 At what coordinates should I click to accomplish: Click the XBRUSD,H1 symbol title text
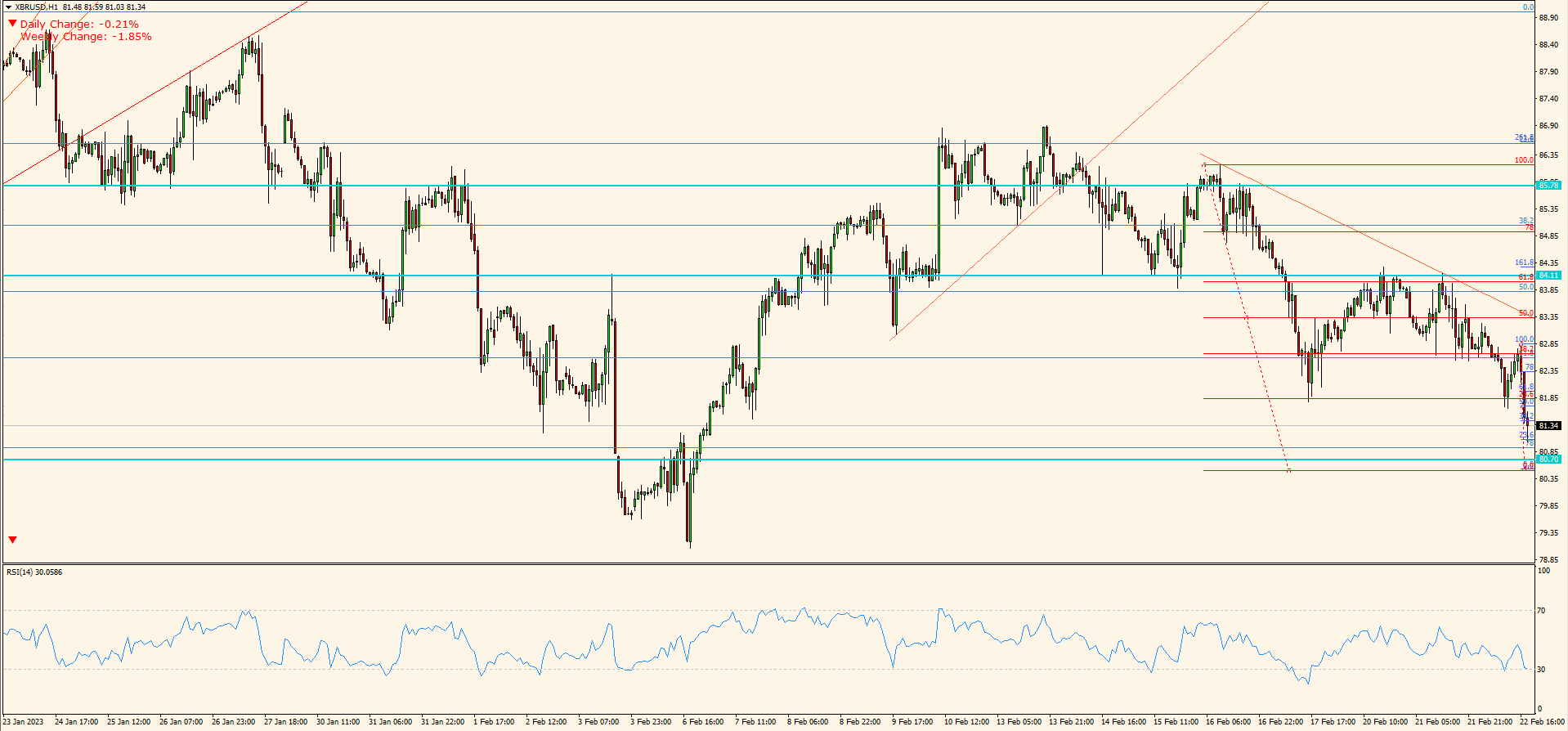[x=37, y=7]
